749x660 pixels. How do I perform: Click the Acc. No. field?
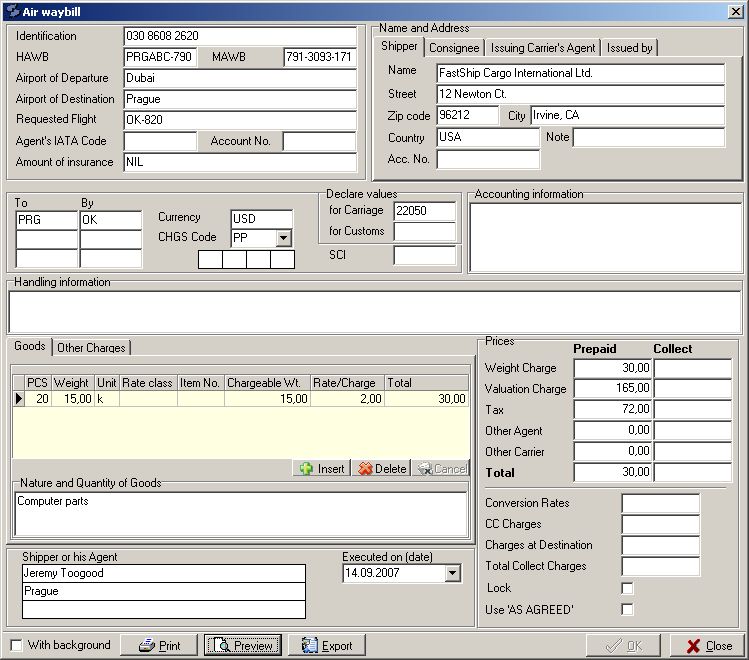[x=488, y=160]
